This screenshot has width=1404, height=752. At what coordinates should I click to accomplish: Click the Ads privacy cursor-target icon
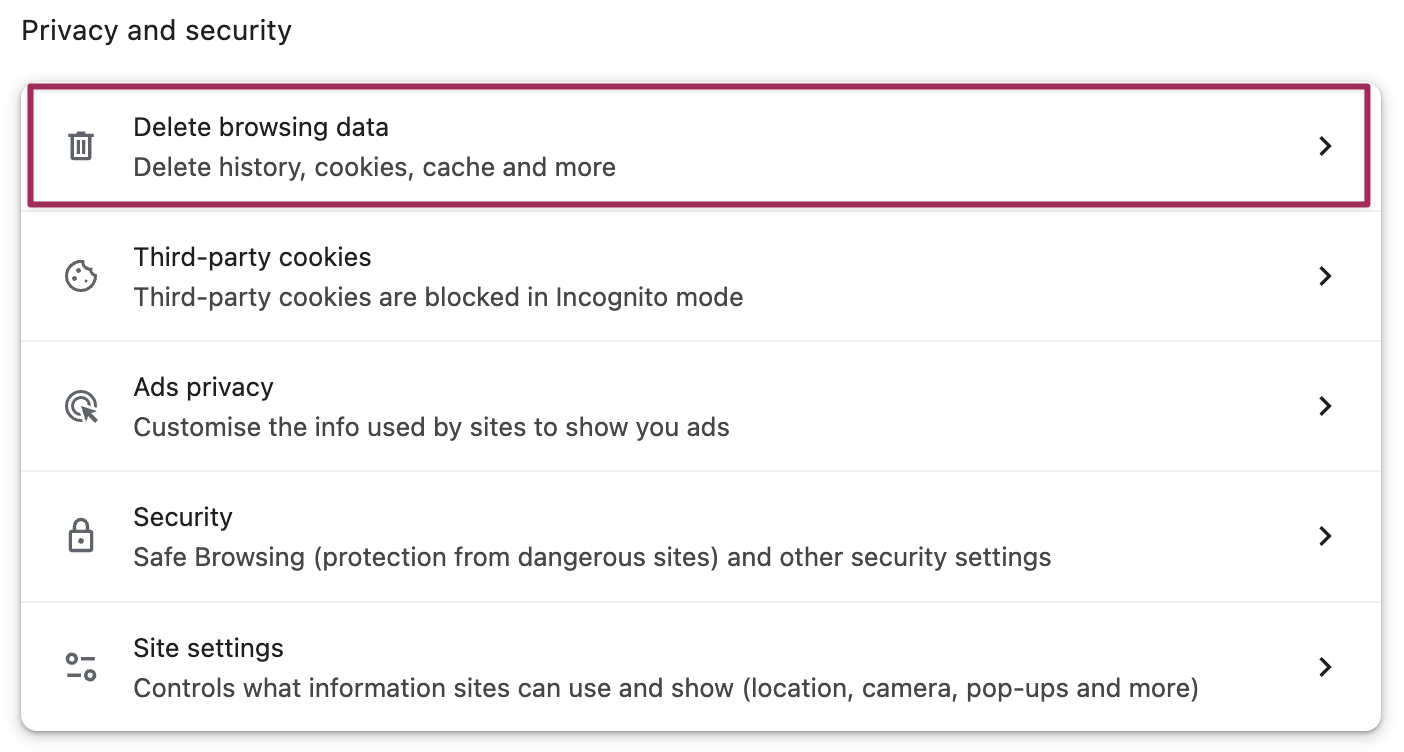(81, 407)
